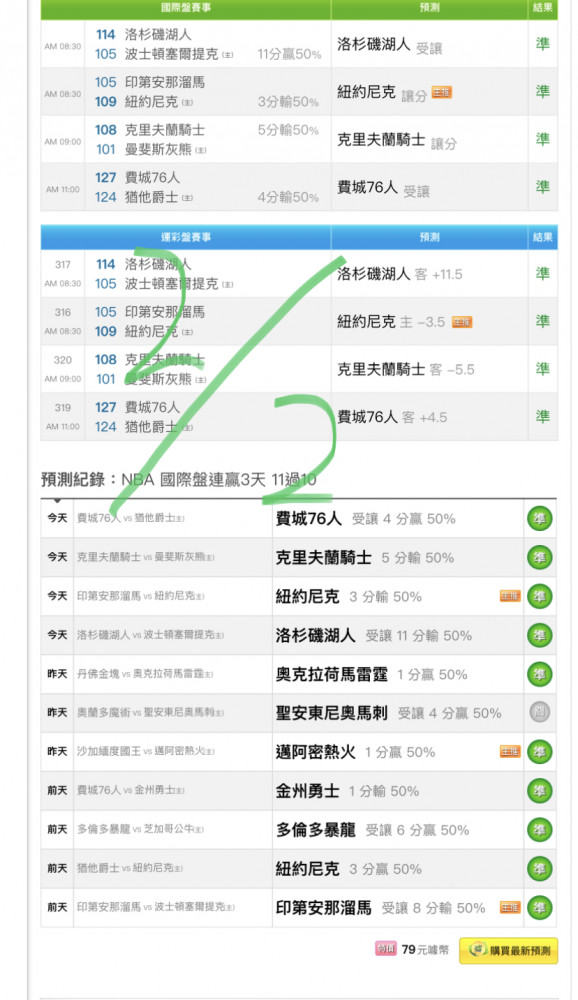Click 多倫多暴龍 受讓 6分贏 50% prediction
The width and height of the screenshot is (578, 1000).
(x=373, y=830)
